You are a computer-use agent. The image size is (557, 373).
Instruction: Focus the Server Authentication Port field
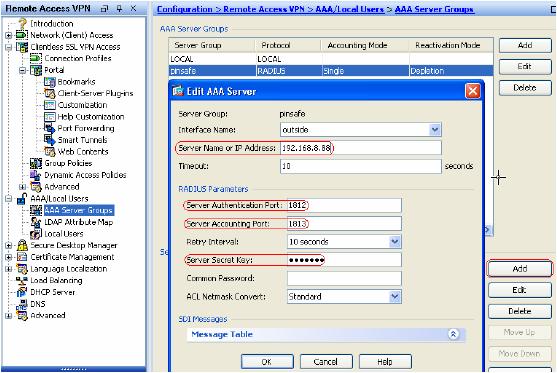[x=344, y=205]
